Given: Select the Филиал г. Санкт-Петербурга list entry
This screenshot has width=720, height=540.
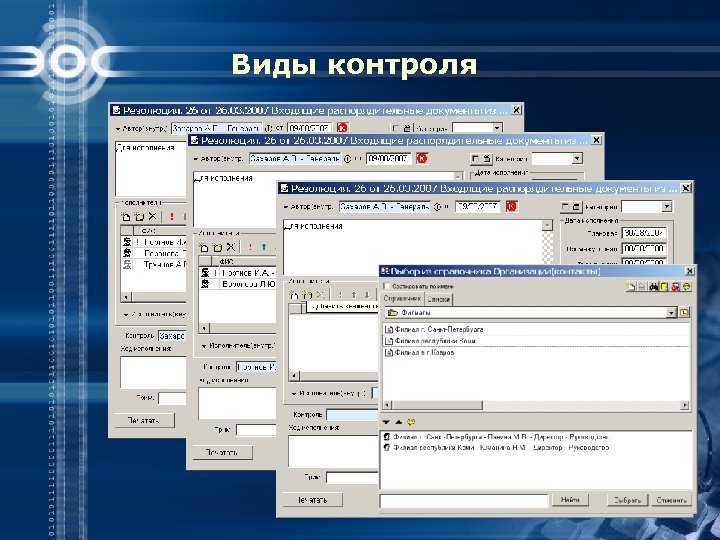Looking at the screenshot, I should tap(434, 329).
